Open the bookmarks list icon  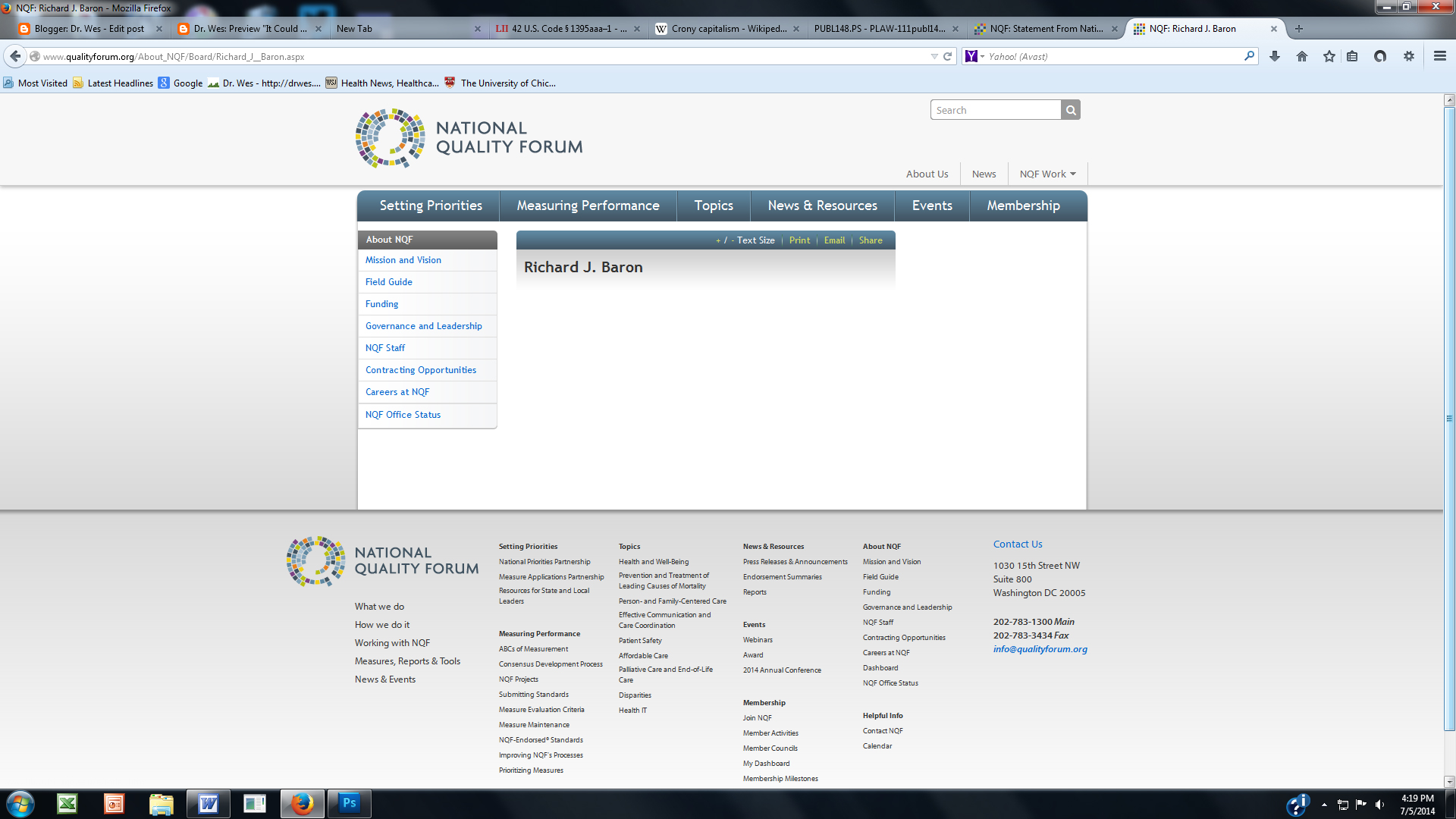[1352, 56]
